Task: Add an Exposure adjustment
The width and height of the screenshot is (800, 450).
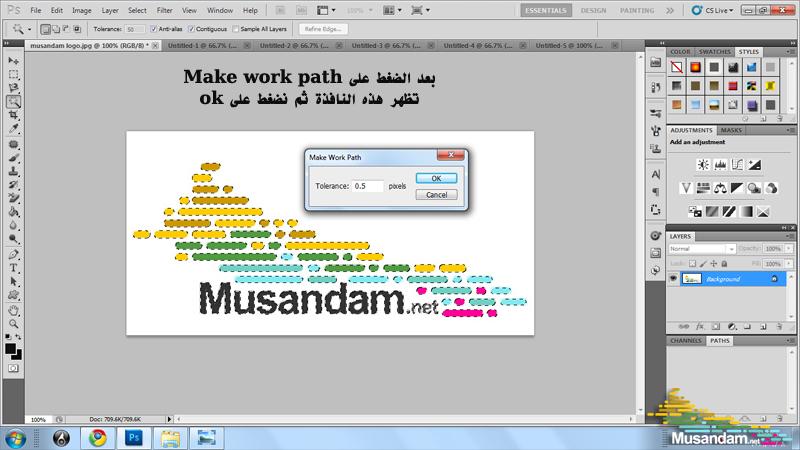Action: tap(755, 165)
